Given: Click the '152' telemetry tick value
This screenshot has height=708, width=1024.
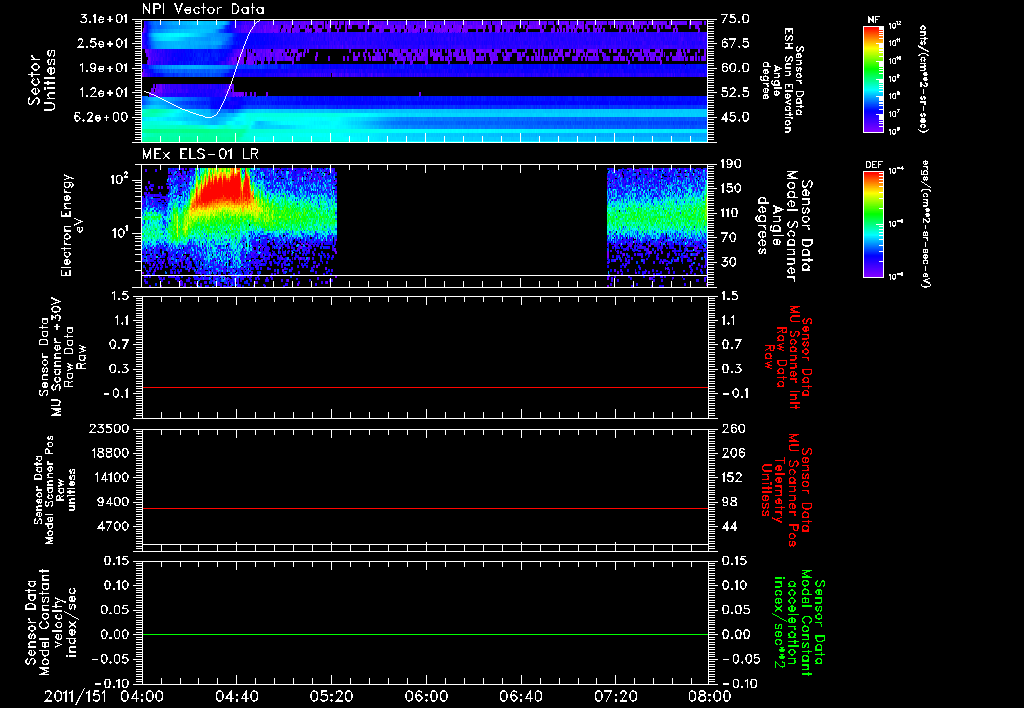Looking at the screenshot, I should coord(731,477).
